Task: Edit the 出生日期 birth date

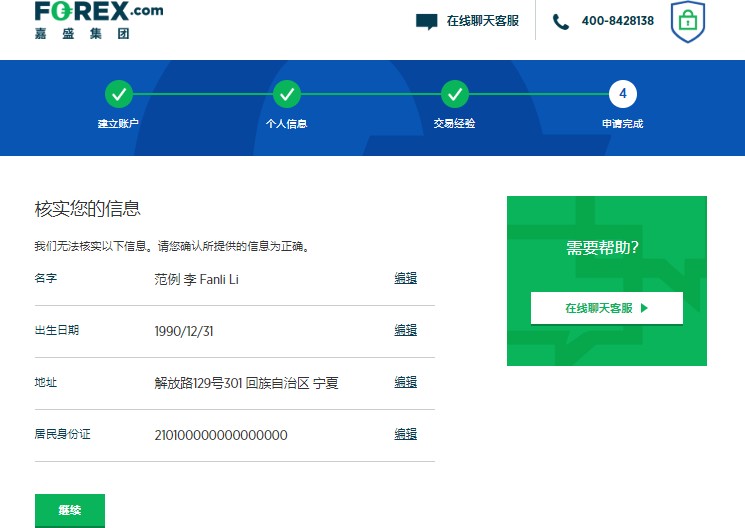Action: [x=405, y=331]
